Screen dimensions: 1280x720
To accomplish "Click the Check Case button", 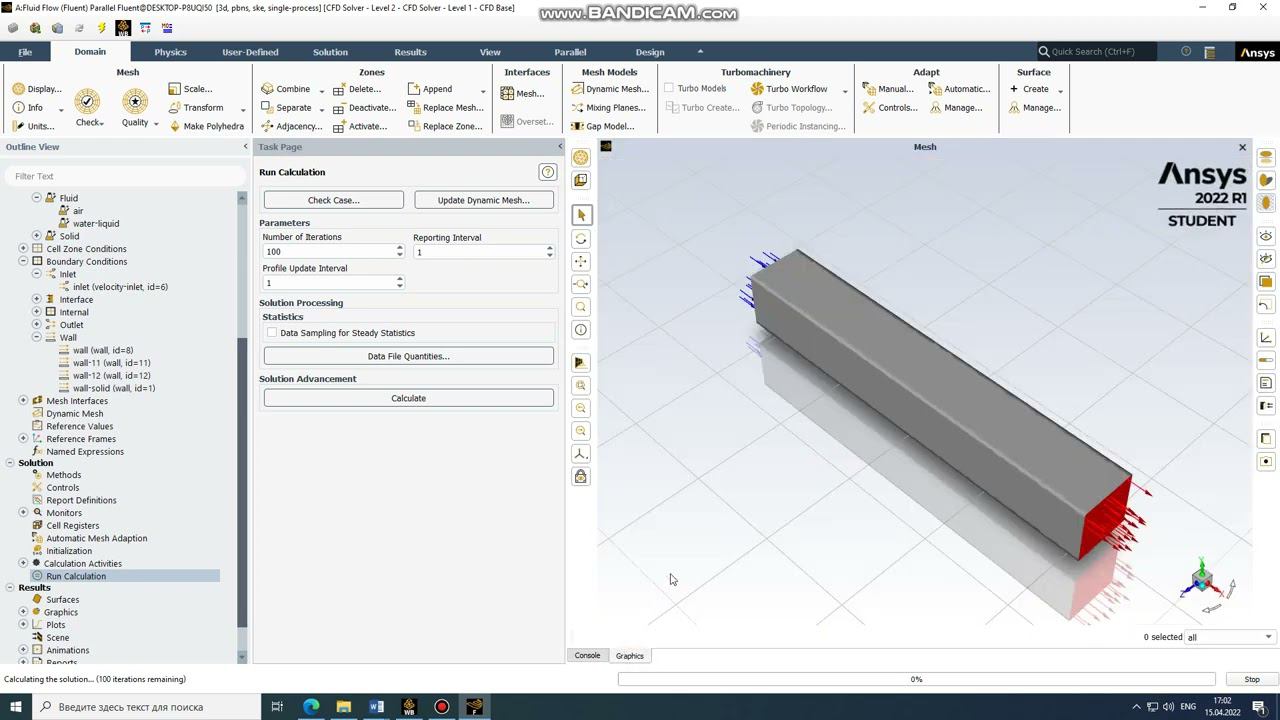I will click(334, 200).
